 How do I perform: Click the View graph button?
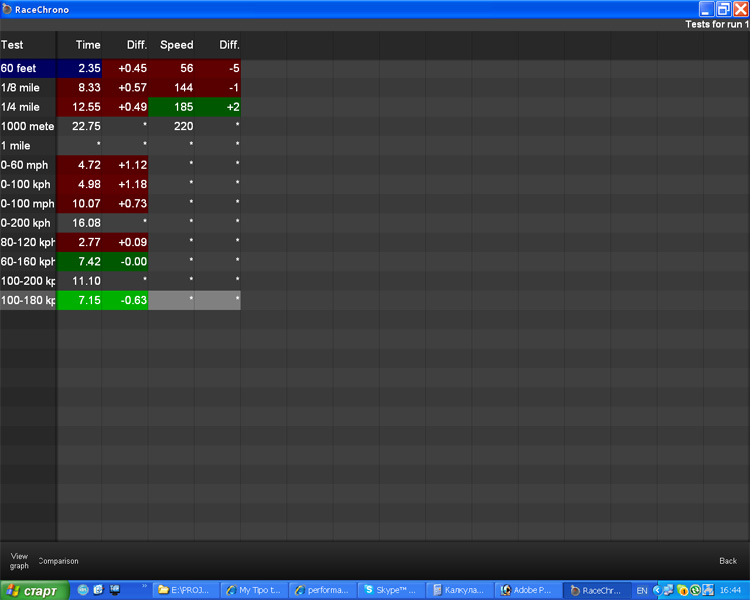click(x=19, y=560)
